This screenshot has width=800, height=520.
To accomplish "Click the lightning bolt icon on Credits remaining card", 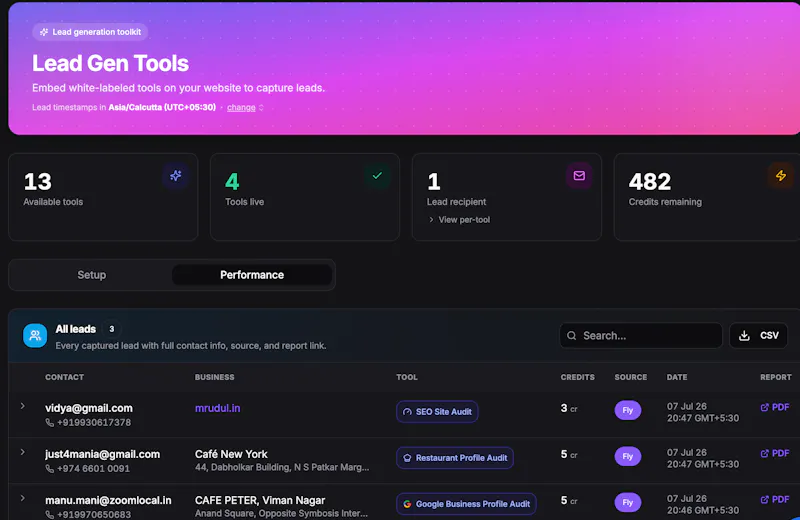I will (781, 176).
